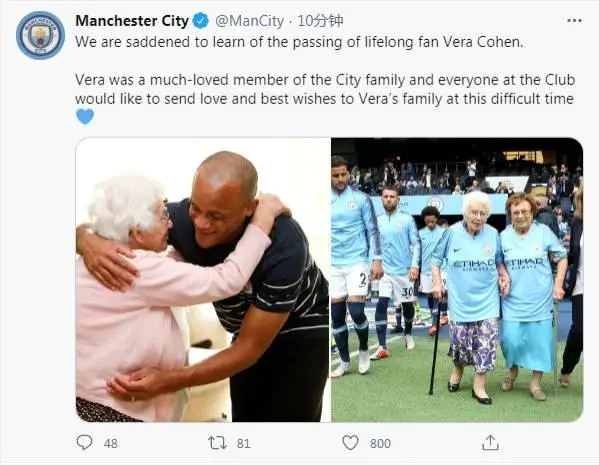Click the blue verified badge
The width and height of the screenshot is (599, 465).
(x=201, y=21)
